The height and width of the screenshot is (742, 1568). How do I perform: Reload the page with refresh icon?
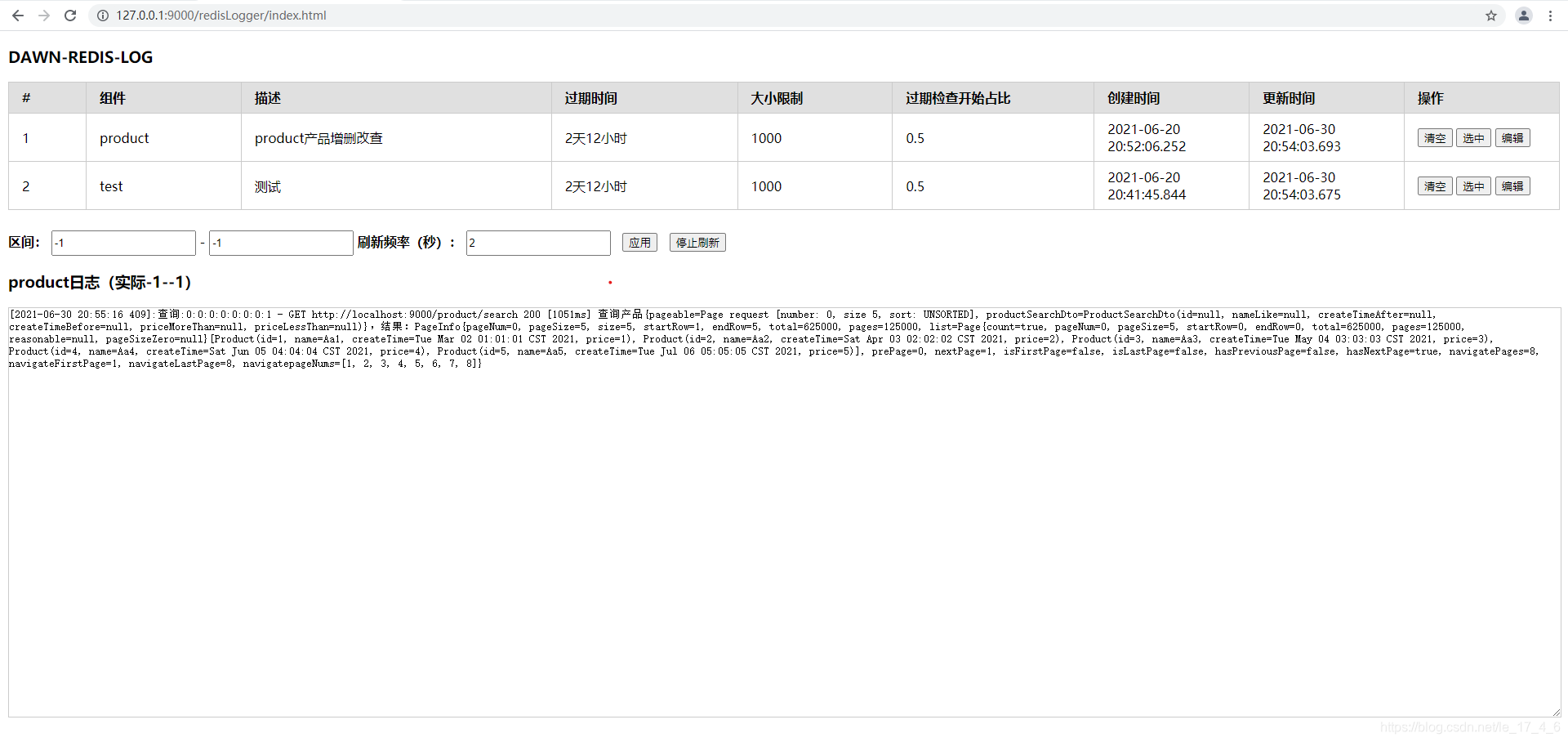coord(70,16)
